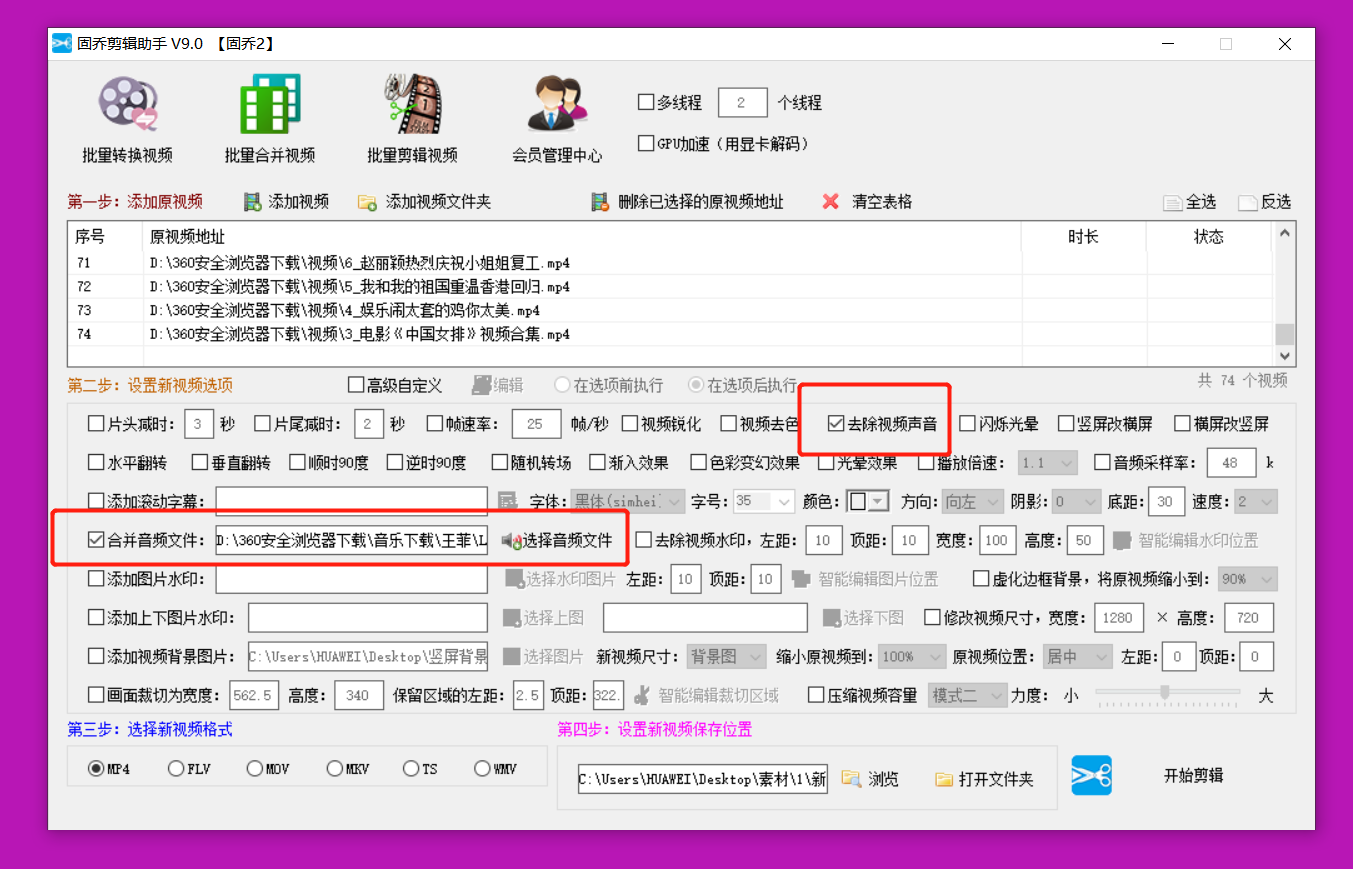
Task: Click the 清空表格 label
Action: coord(882,202)
